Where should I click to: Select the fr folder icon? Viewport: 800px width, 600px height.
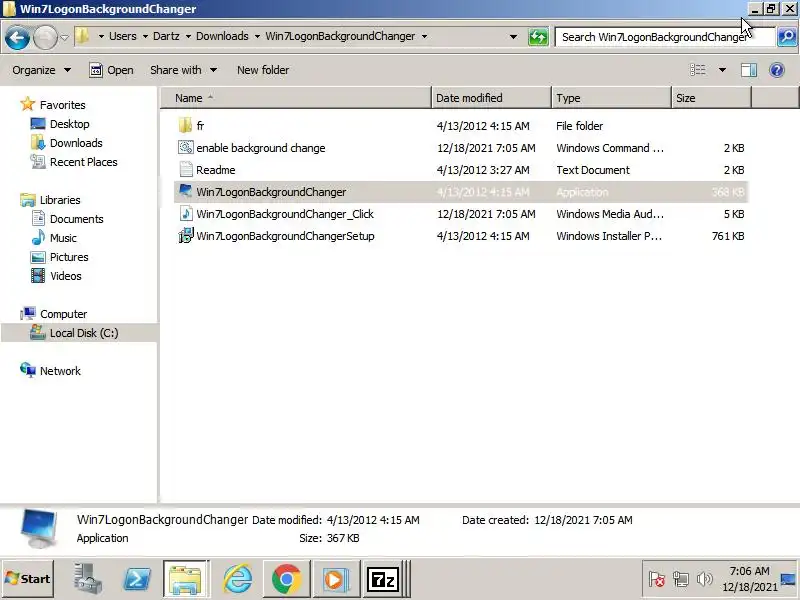[x=186, y=126]
